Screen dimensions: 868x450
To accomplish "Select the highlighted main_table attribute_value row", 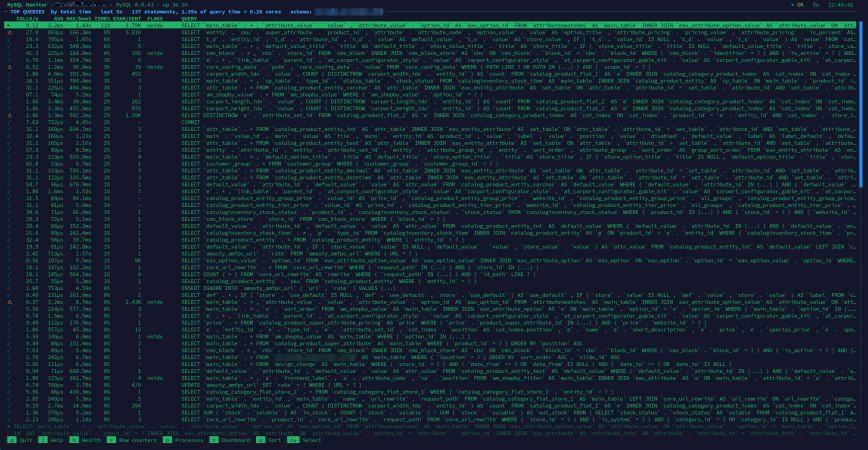I will point(430,25).
